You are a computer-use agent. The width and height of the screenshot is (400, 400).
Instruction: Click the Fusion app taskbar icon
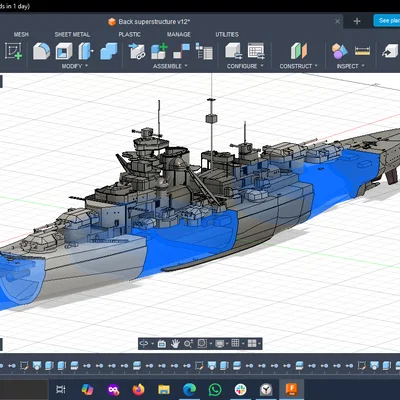[292, 389]
